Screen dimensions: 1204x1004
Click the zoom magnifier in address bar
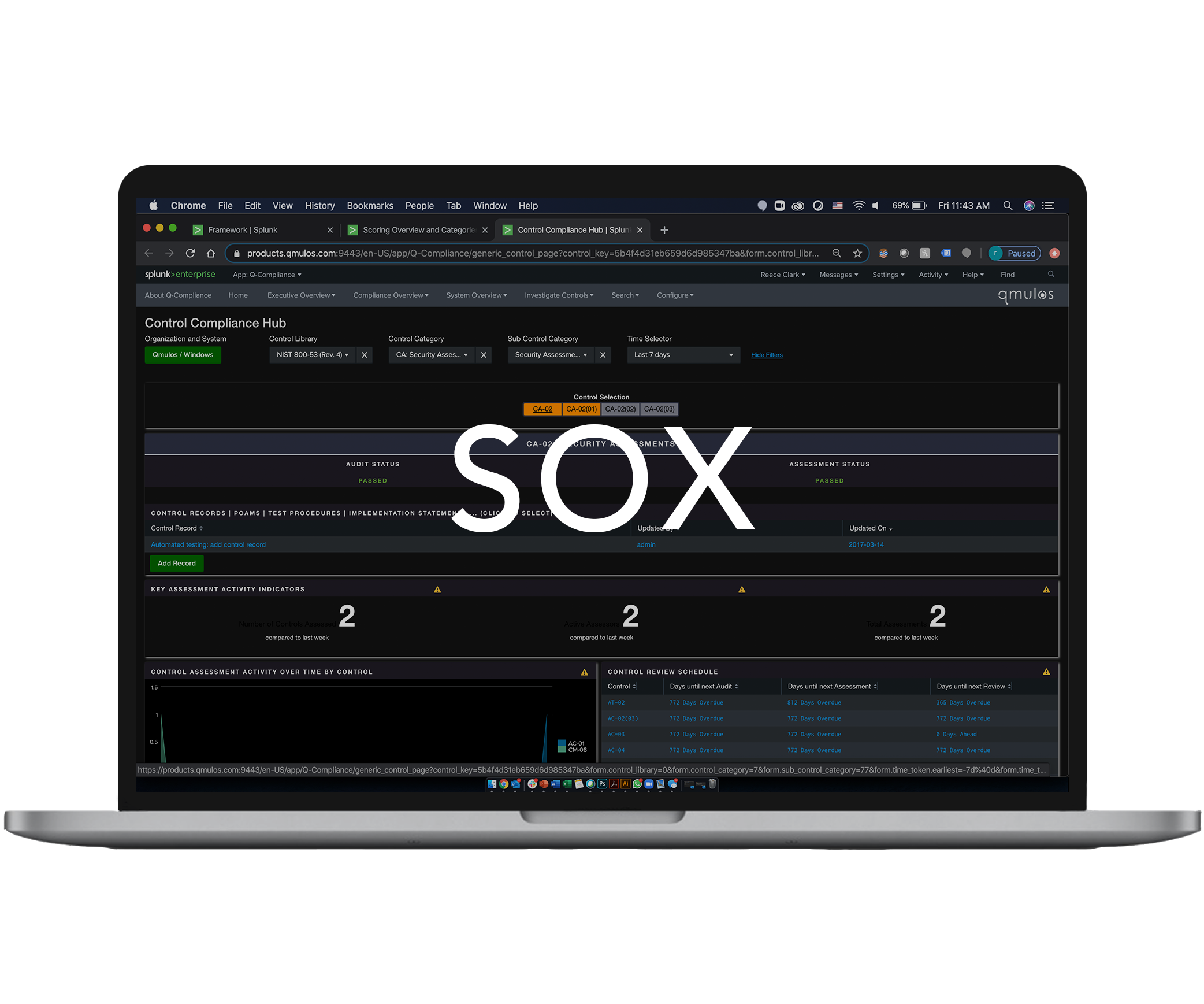point(836,253)
